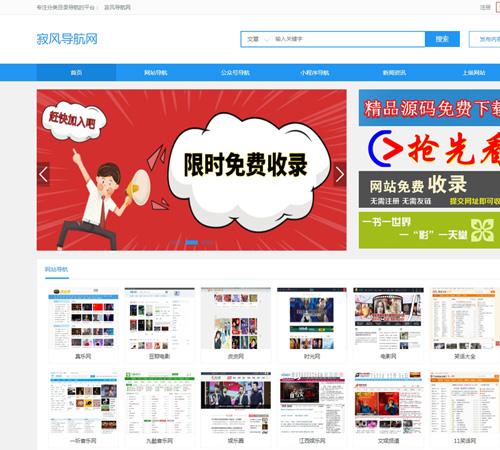Open the 电影网 site thumbnail

388,318
